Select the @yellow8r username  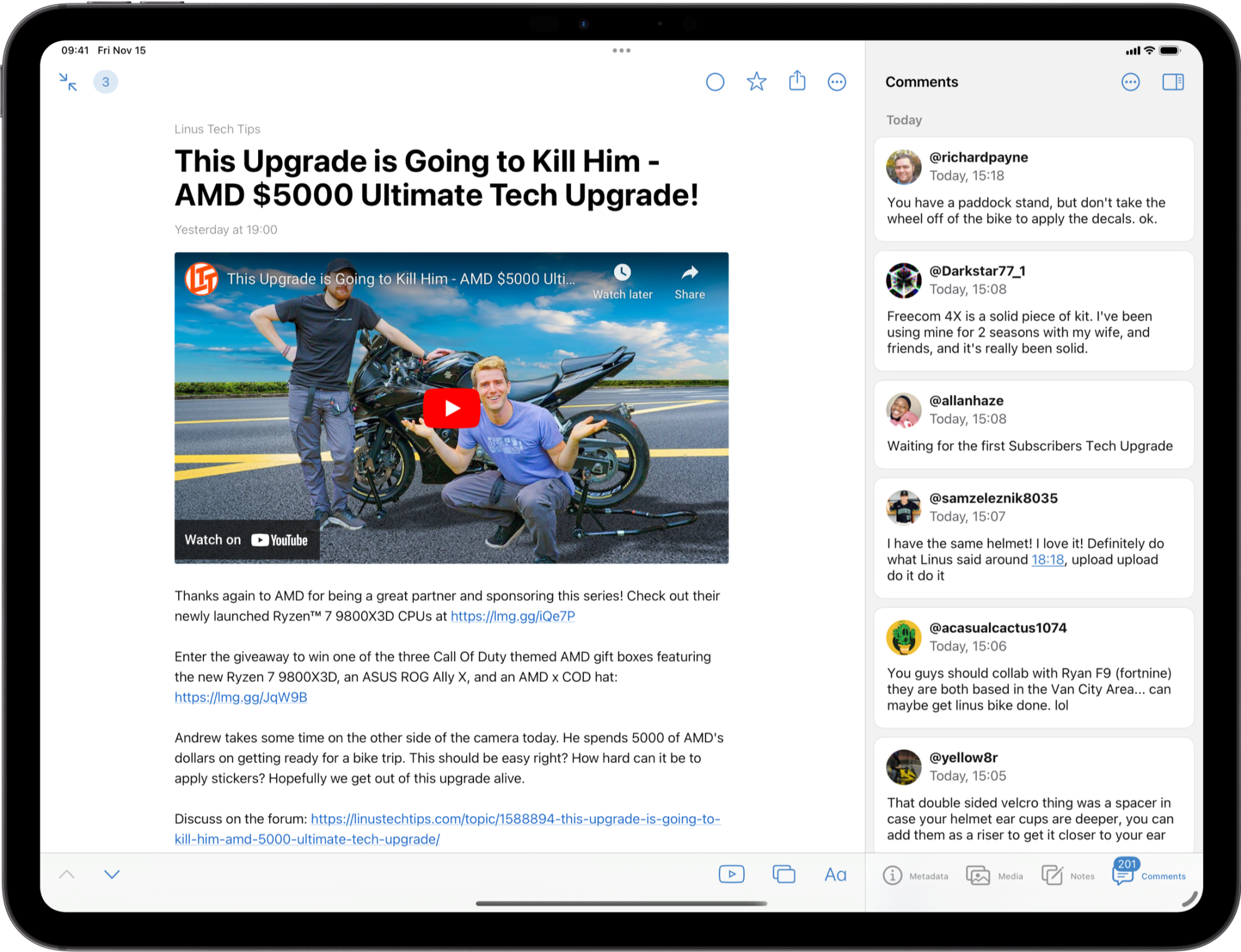point(964,757)
